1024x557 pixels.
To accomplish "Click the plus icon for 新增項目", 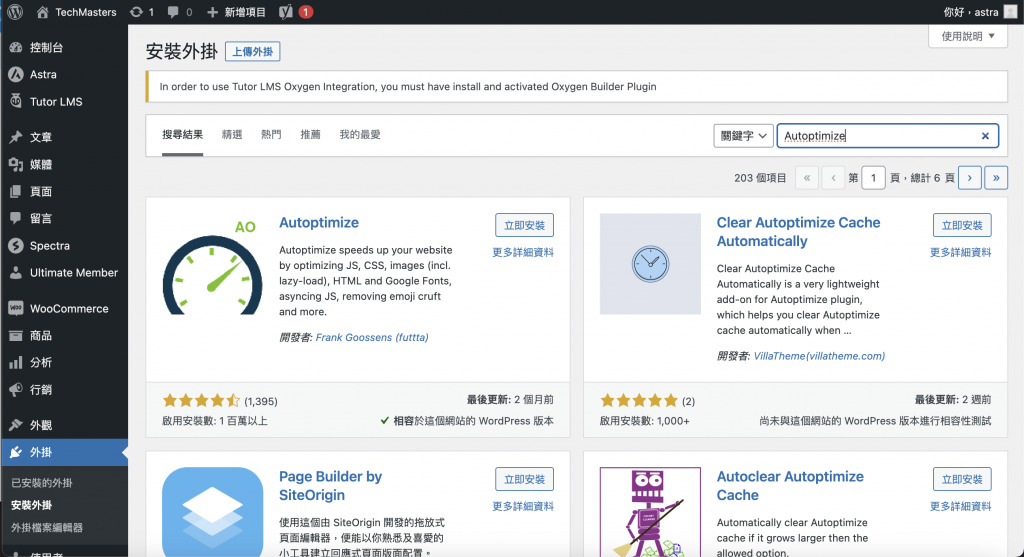I will pos(212,12).
